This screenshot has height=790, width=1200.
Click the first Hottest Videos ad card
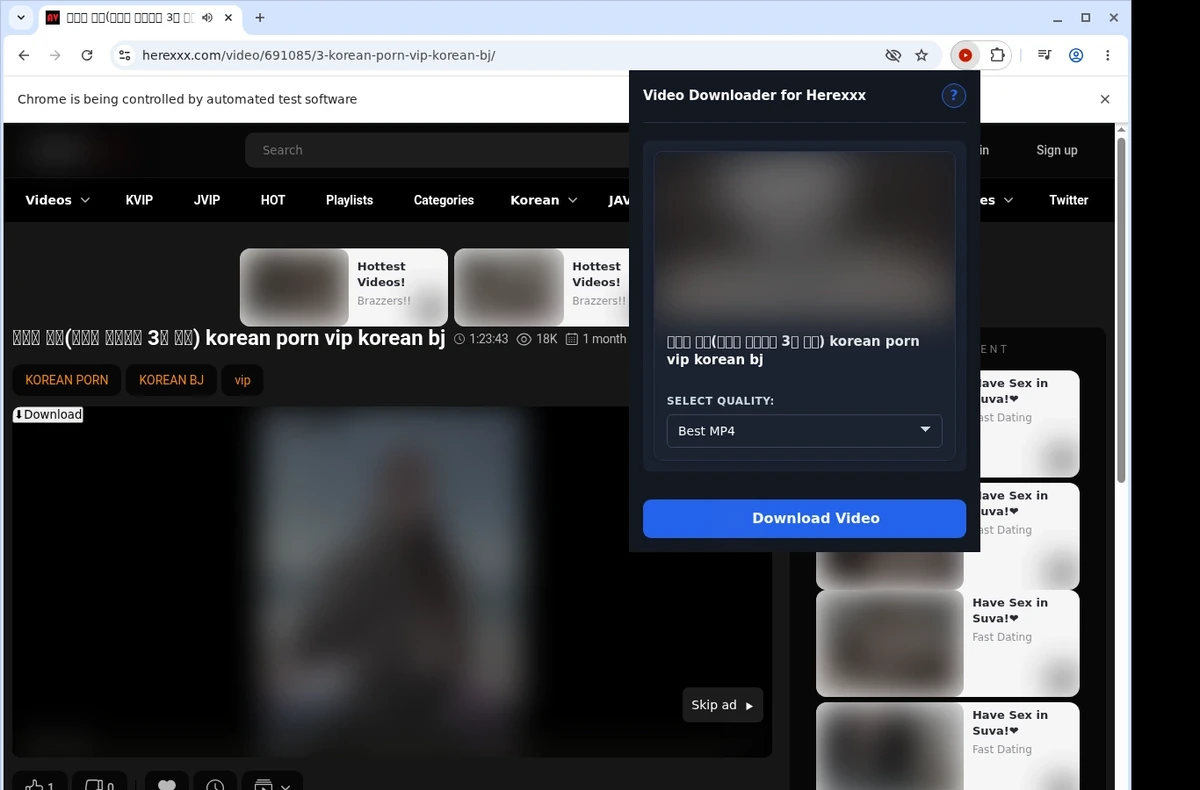(343, 287)
